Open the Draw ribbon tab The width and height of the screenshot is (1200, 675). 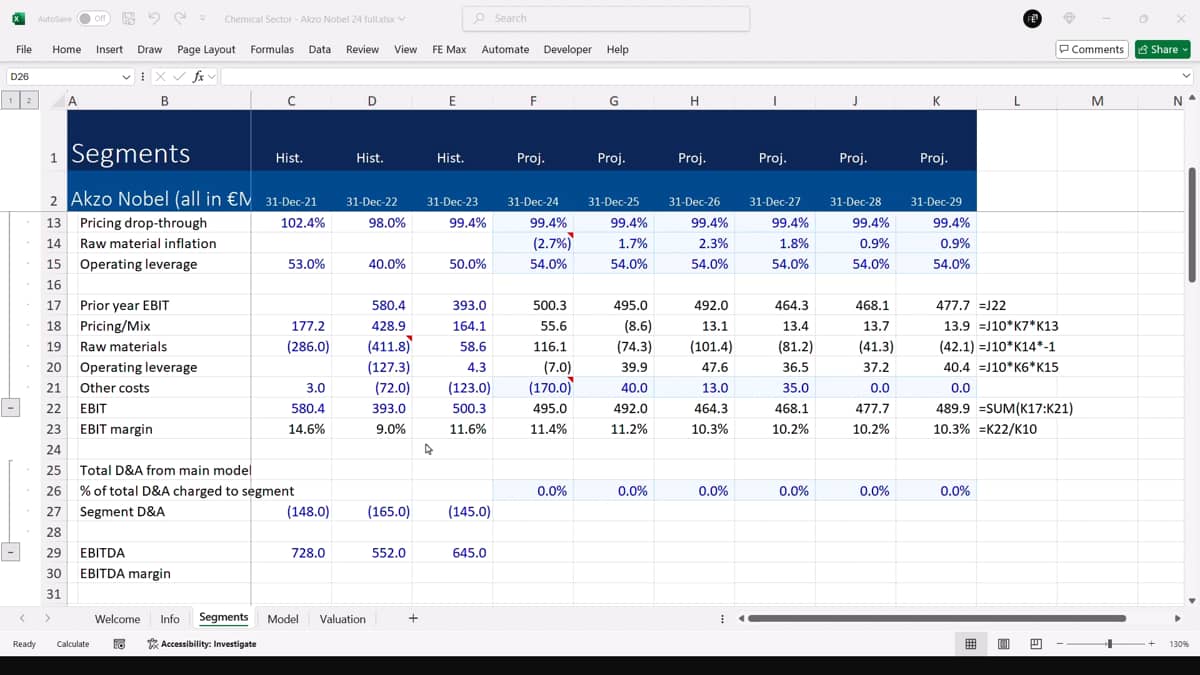(x=150, y=49)
